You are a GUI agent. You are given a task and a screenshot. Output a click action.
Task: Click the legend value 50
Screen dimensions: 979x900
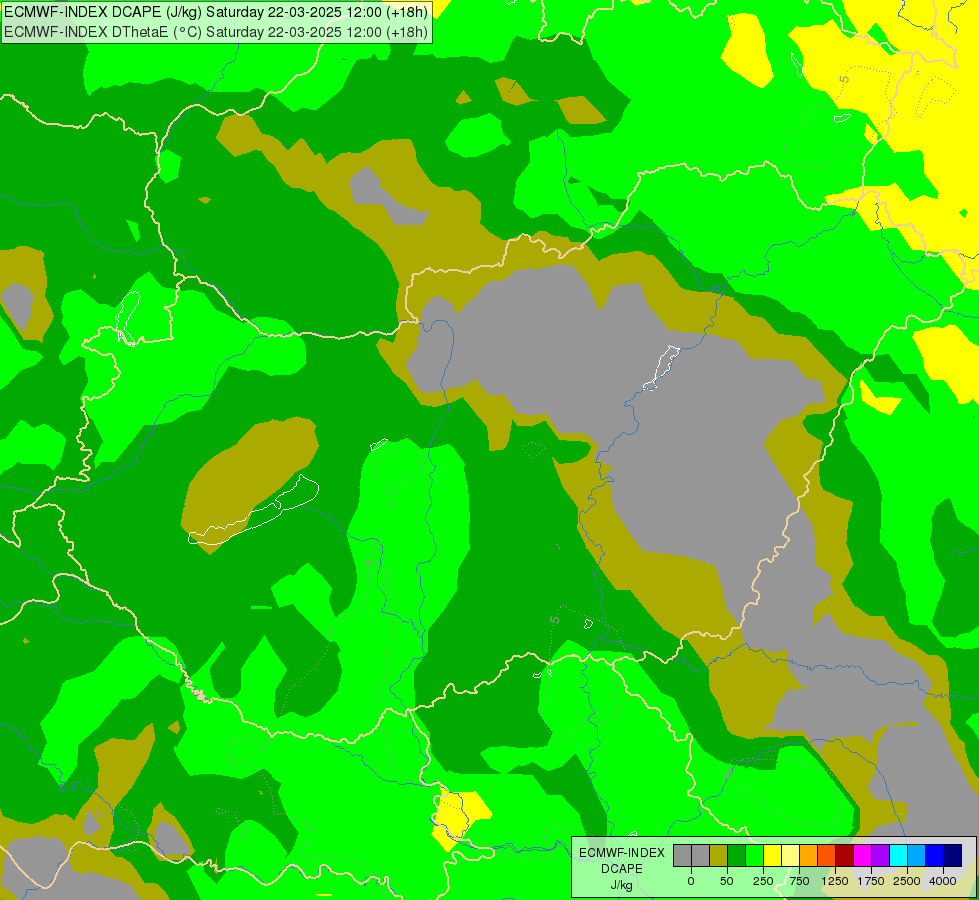point(727,881)
